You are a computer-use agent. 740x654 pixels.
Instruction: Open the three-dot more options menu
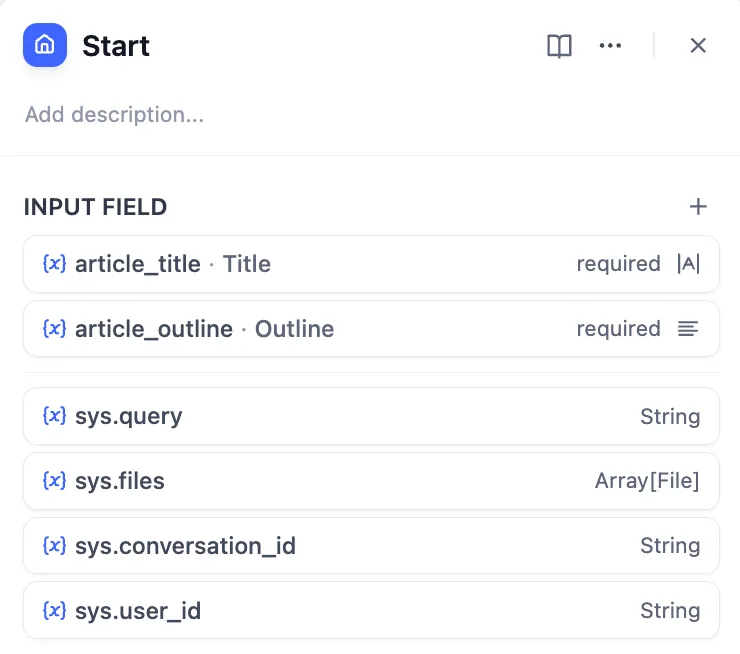pyautogui.click(x=610, y=46)
